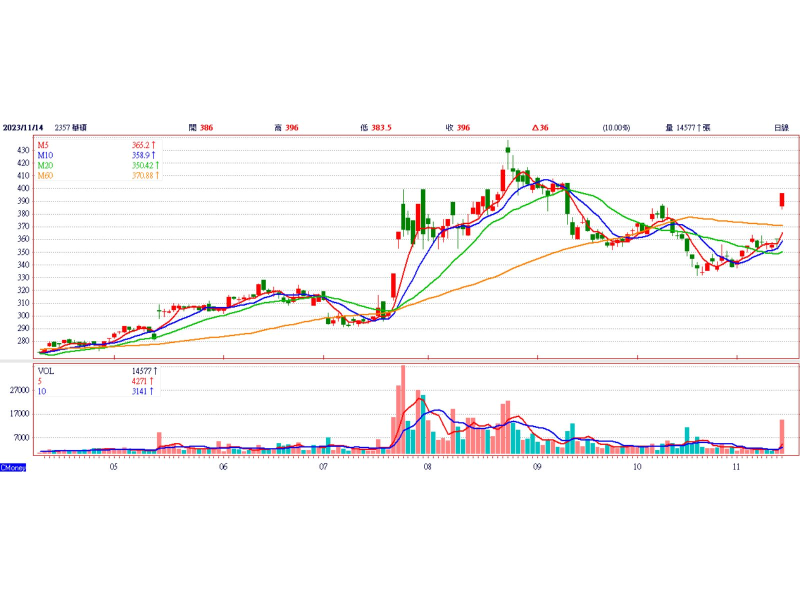Click the peak green candlestick near 430
800x600 pixels.
[508, 150]
